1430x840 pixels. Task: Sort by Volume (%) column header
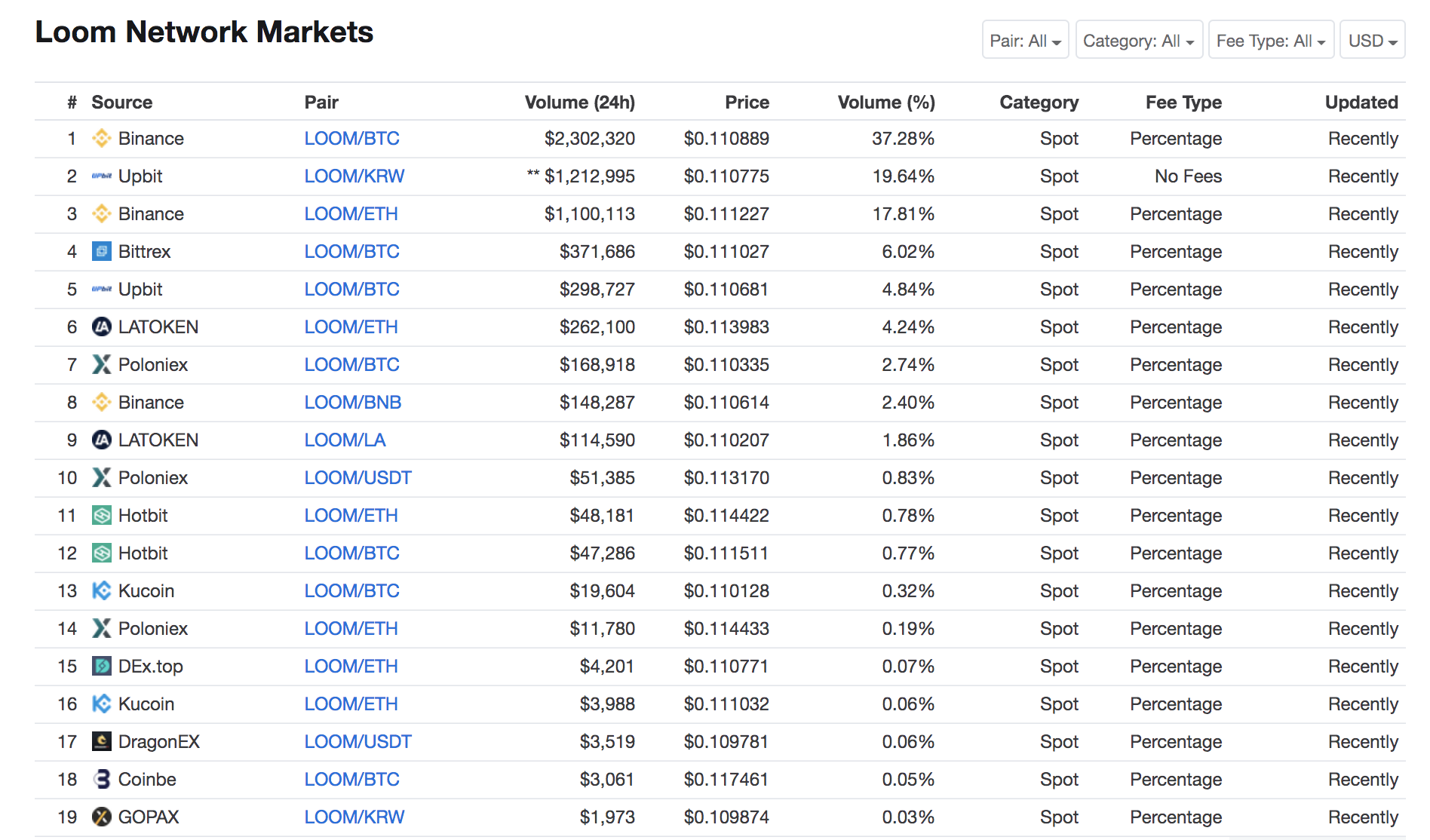click(886, 102)
